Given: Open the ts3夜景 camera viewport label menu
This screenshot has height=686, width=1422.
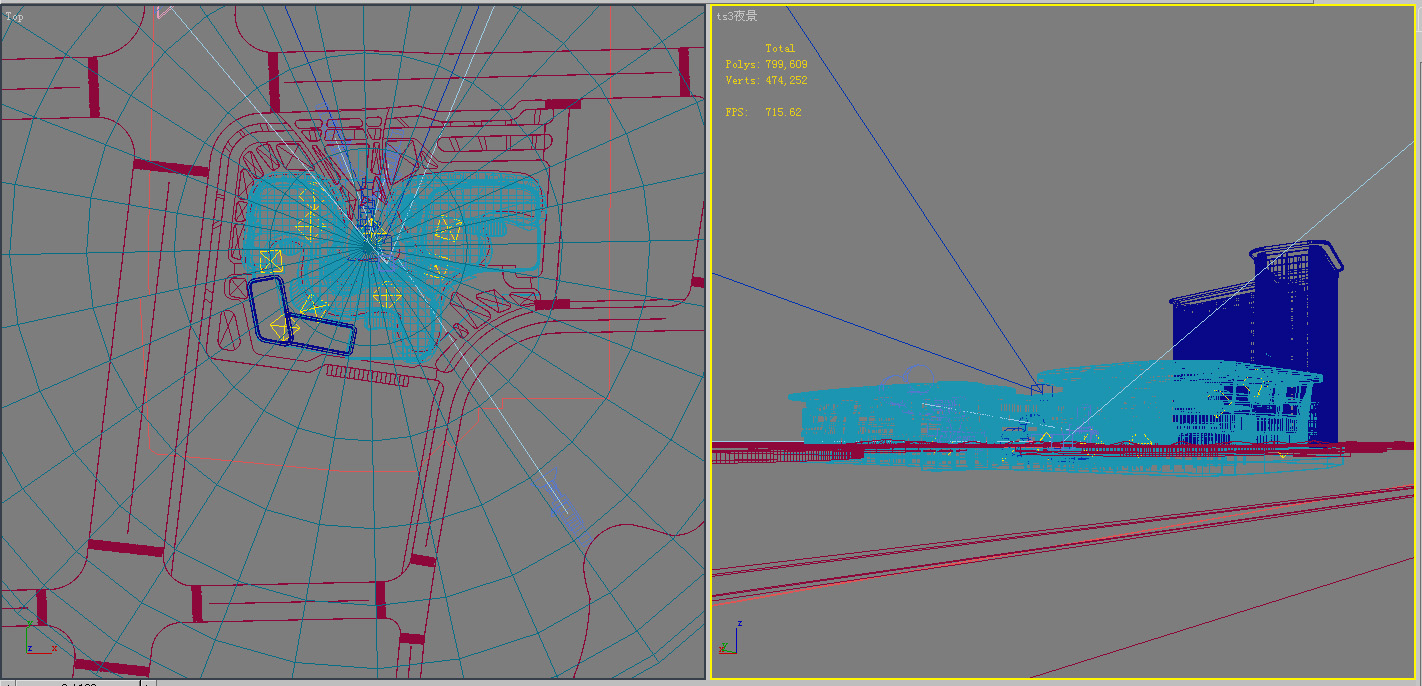Looking at the screenshot, I should click(736, 16).
